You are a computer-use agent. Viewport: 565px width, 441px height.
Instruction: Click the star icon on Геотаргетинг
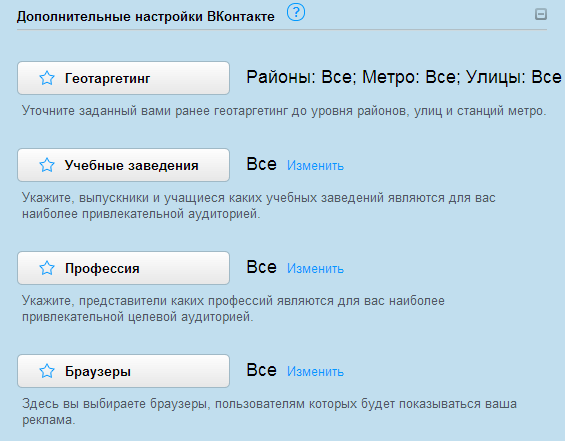point(47,78)
